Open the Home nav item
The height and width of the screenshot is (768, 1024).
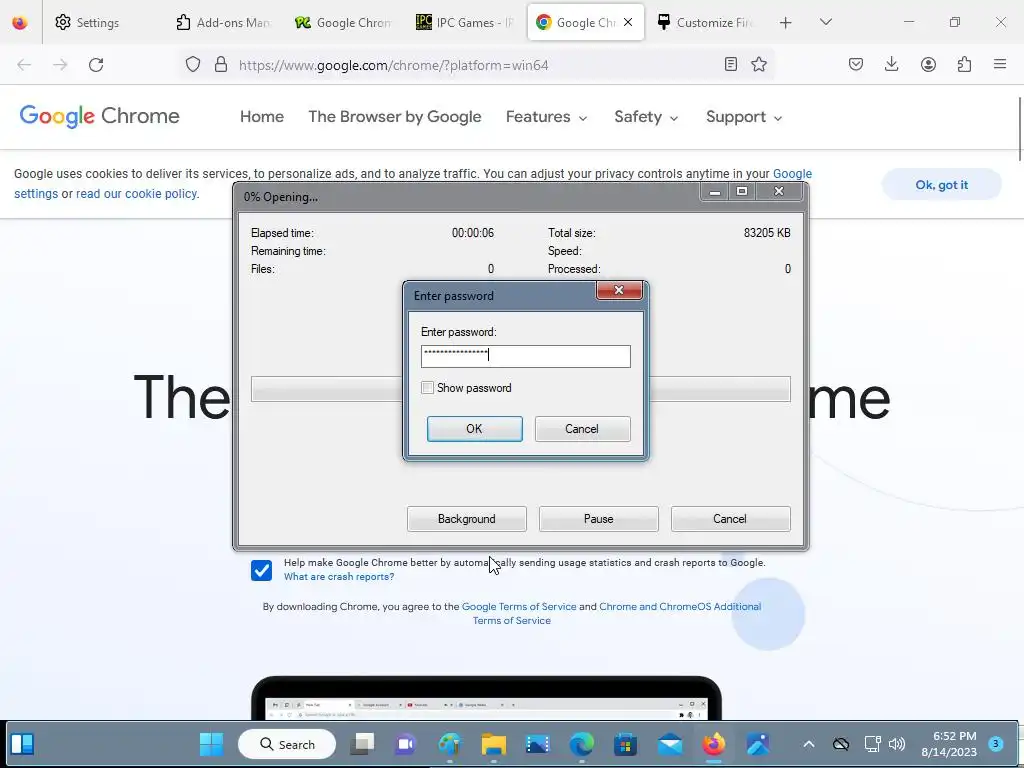pyautogui.click(x=262, y=117)
